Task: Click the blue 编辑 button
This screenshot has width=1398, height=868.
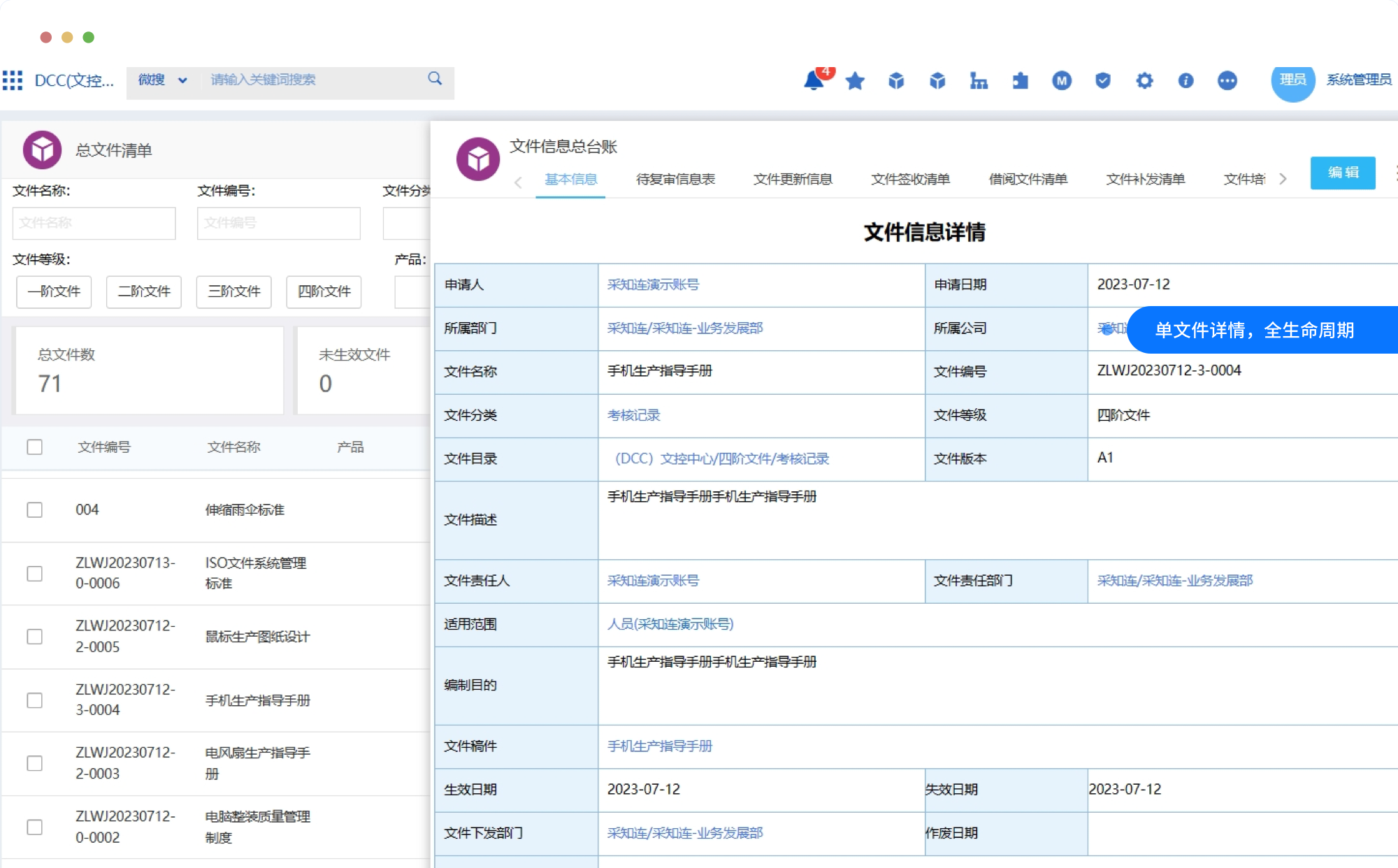Action: (x=1342, y=173)
